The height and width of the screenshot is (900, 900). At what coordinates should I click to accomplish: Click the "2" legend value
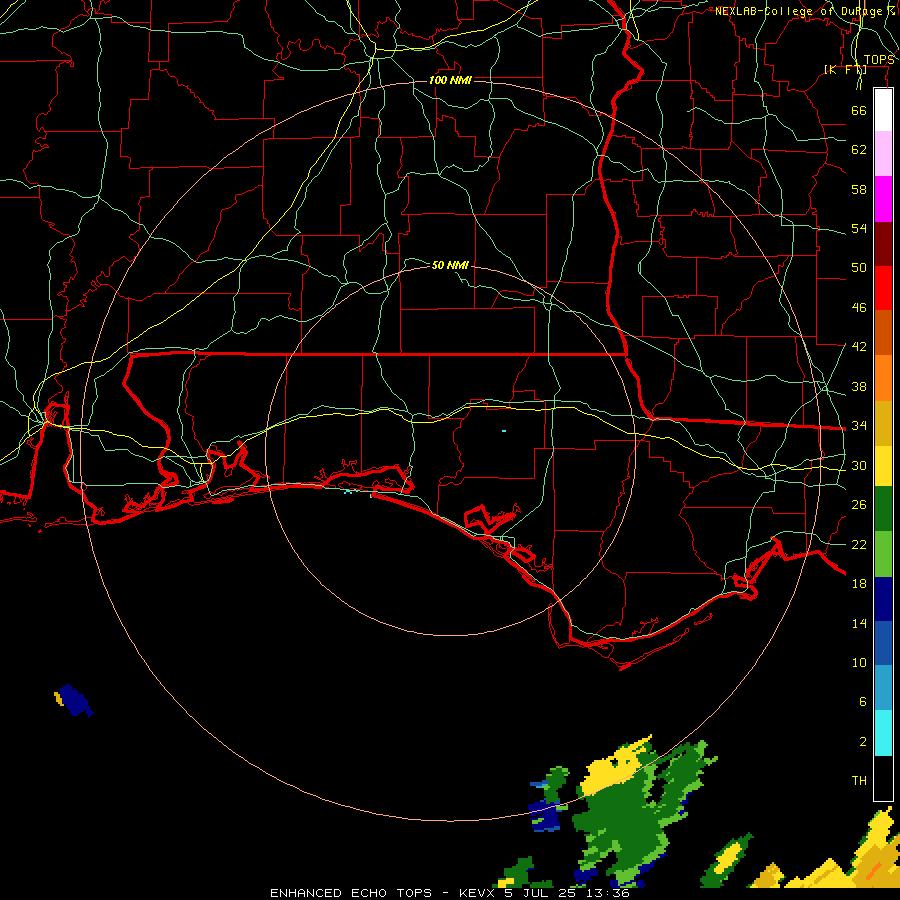[862, 742]
